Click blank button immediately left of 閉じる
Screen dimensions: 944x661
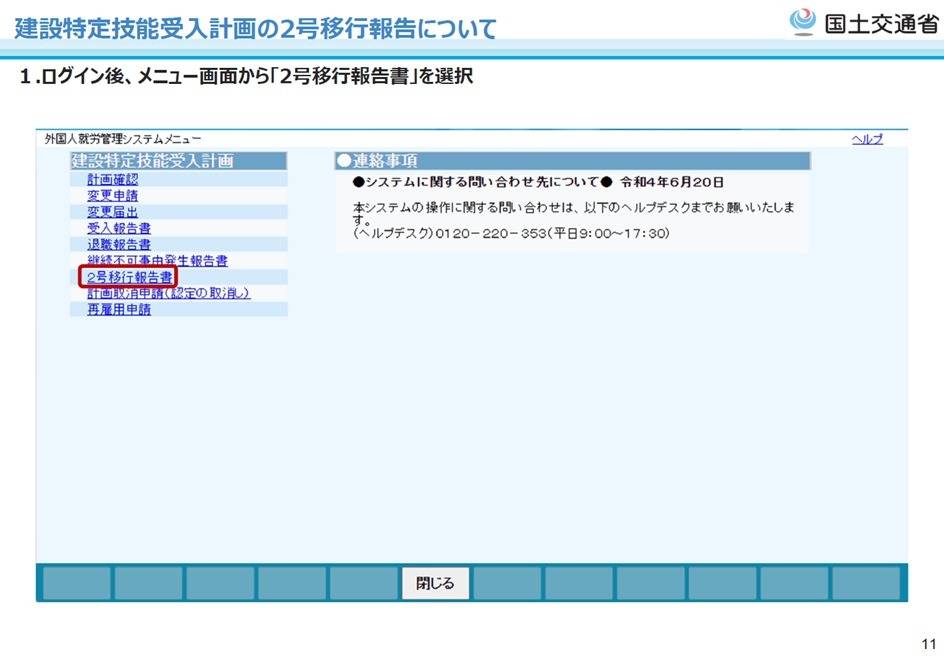[363, 583]
